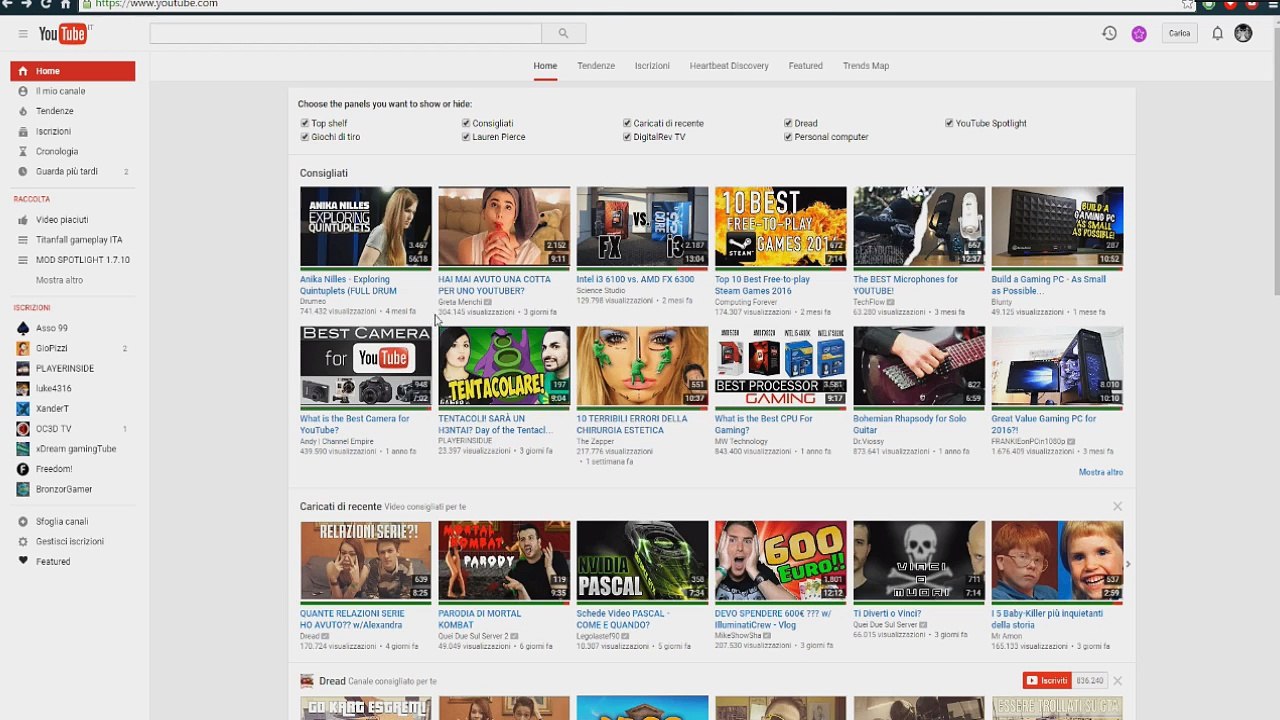The image size is (1280, 720).
Task: Show next videos in Caricati di recente
Action: pyautogui.click(x=1128, y=564)
